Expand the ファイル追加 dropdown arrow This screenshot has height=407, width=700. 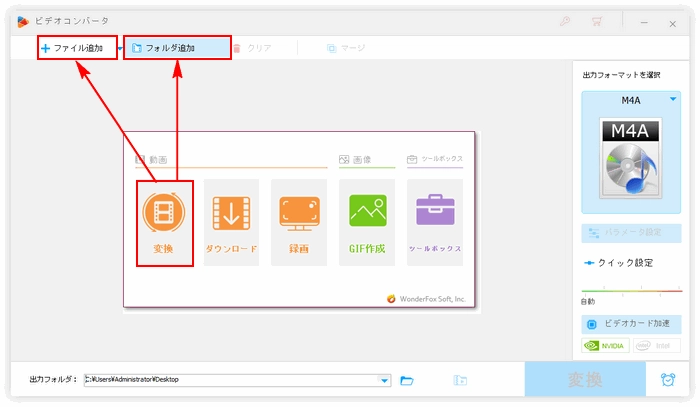tap(120, 48)
